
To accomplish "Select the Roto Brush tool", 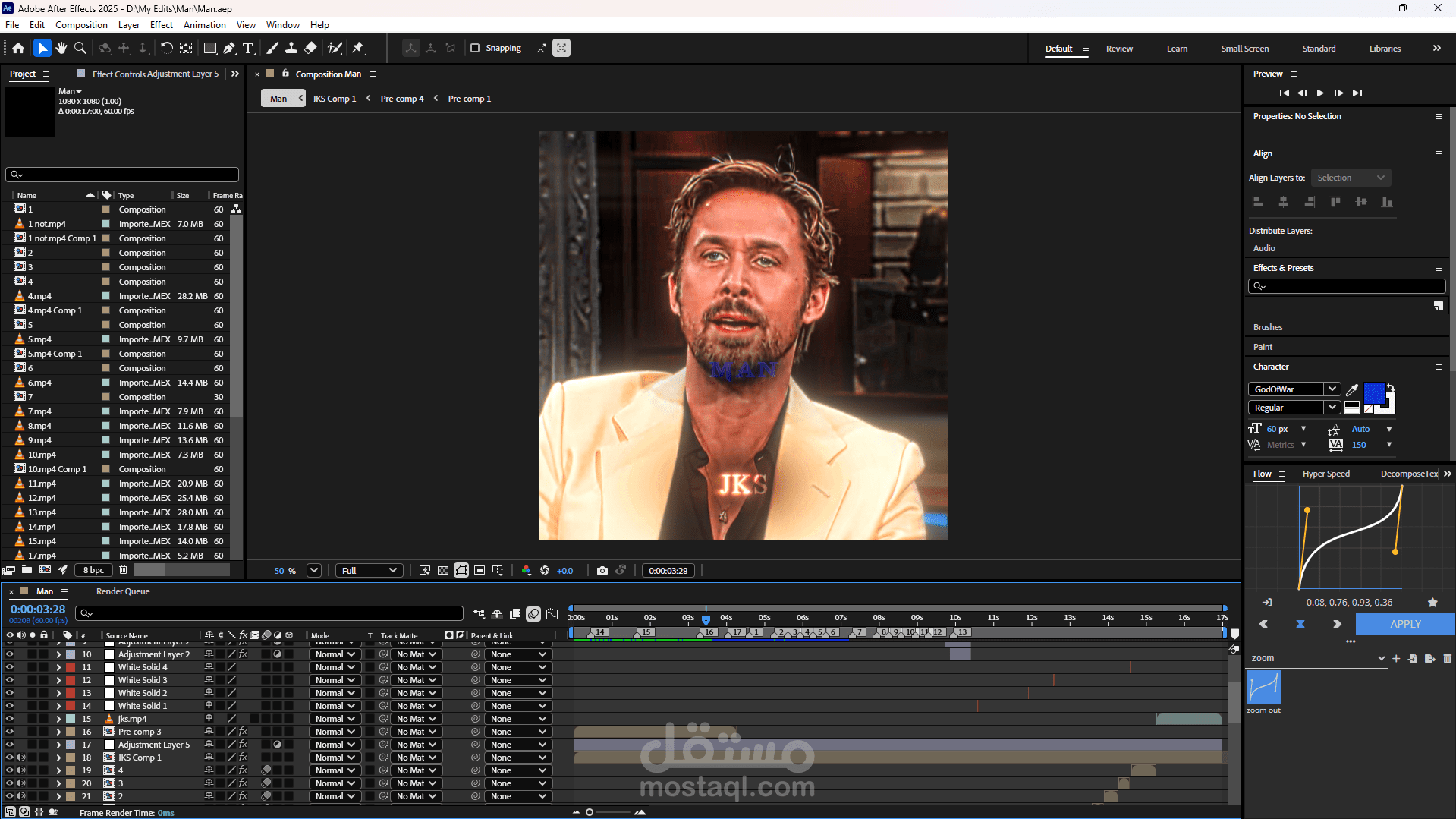I will click(335, 48).
